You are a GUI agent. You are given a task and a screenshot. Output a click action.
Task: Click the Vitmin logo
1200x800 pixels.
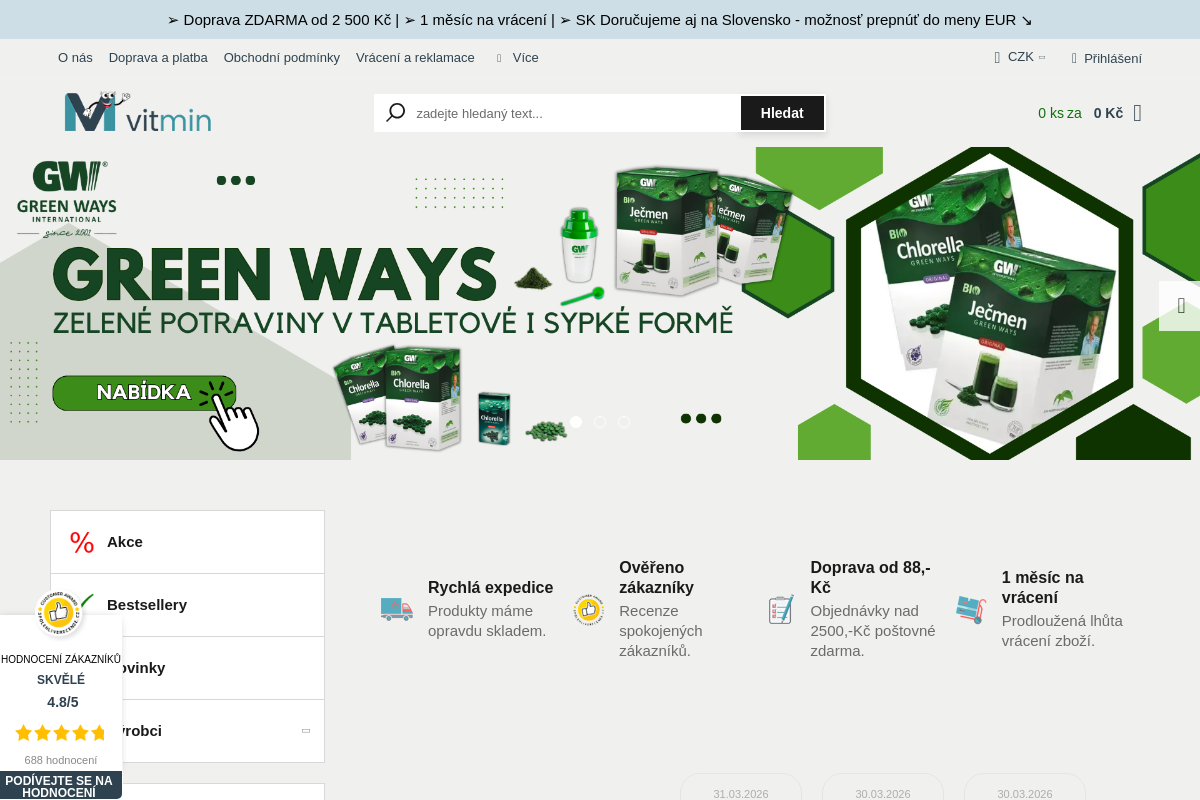[137, 113]
